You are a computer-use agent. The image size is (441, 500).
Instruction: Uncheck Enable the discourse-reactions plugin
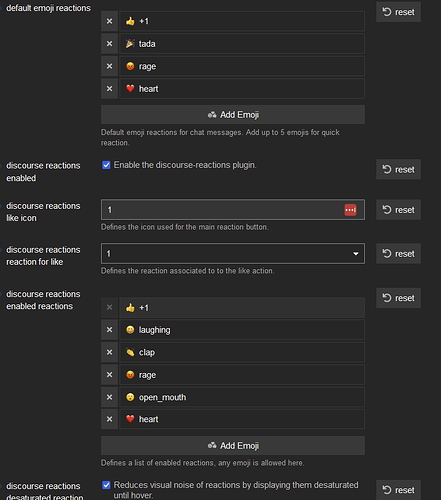coord(106,165)
